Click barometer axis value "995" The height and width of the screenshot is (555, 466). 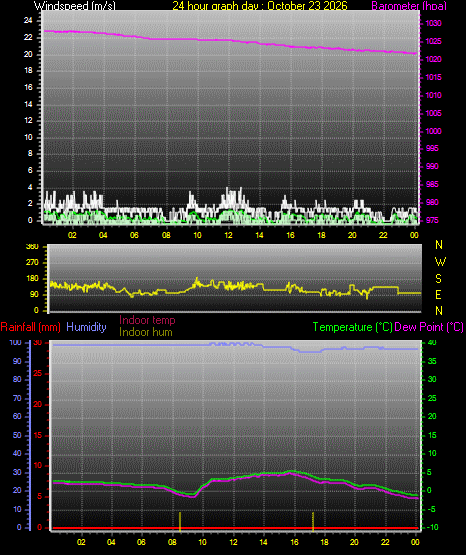click(x=432, y=148)
